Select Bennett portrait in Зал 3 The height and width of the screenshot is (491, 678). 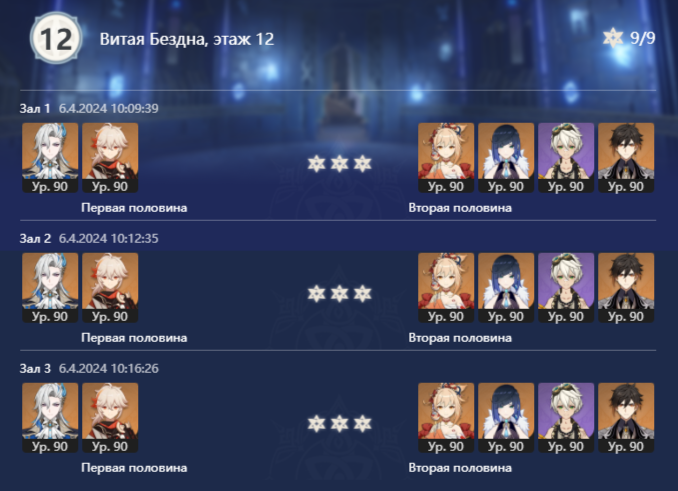point(566,418)
